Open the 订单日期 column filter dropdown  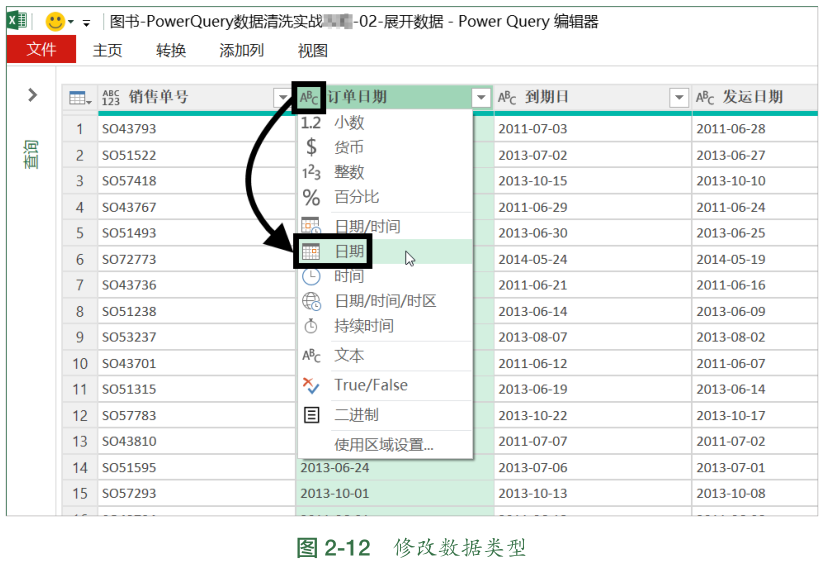(x=481, y=98)
